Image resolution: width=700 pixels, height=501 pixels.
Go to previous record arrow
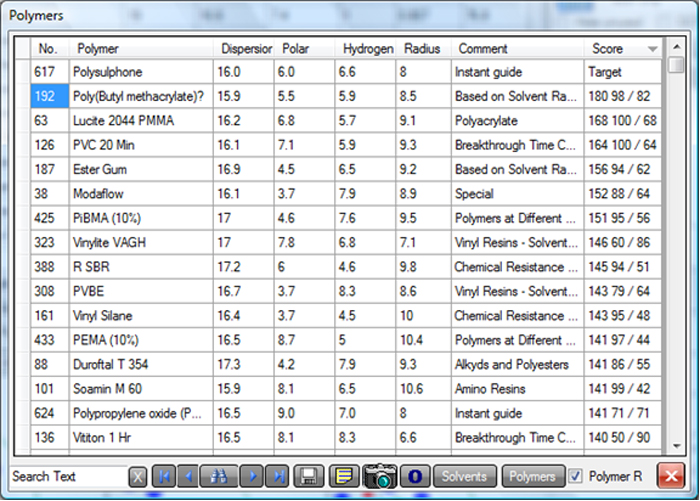click(x=188, y=476)
